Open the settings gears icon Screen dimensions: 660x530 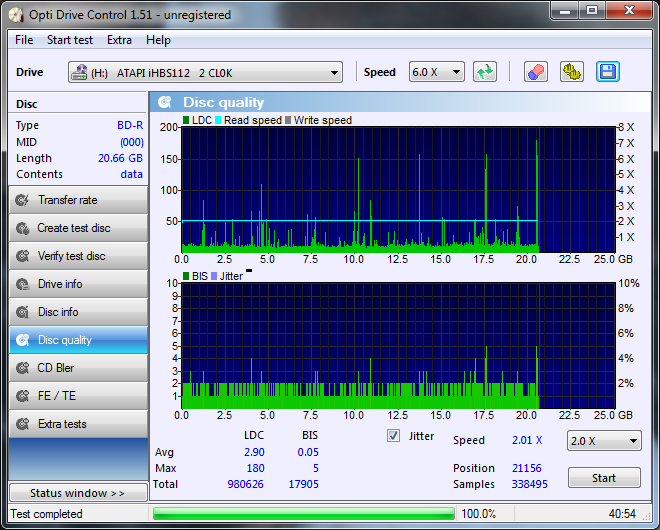[x=571, y=72]
